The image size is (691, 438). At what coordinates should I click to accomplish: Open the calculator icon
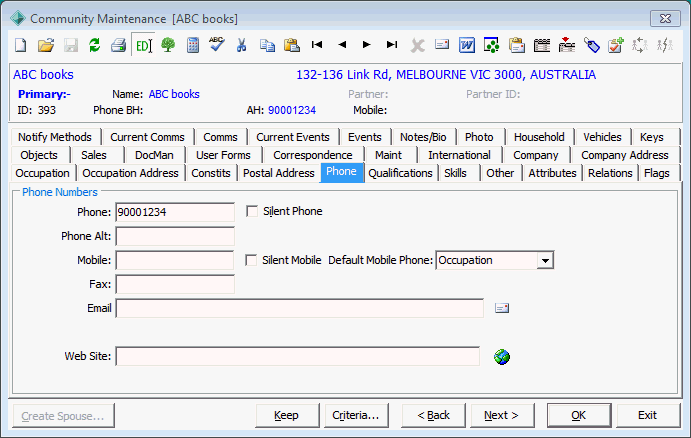point(193,45)
